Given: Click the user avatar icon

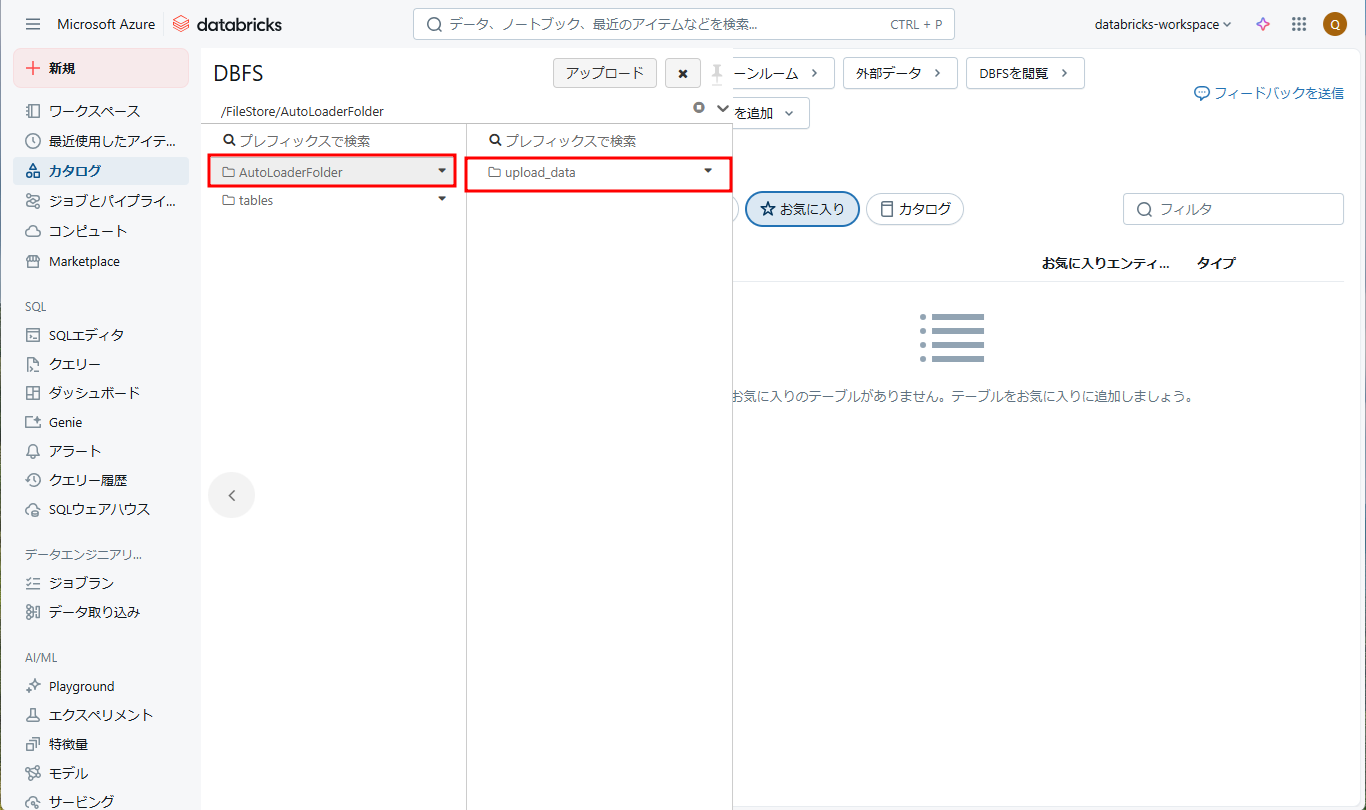Looking at the screenshot, I should tap(1334, 24).
